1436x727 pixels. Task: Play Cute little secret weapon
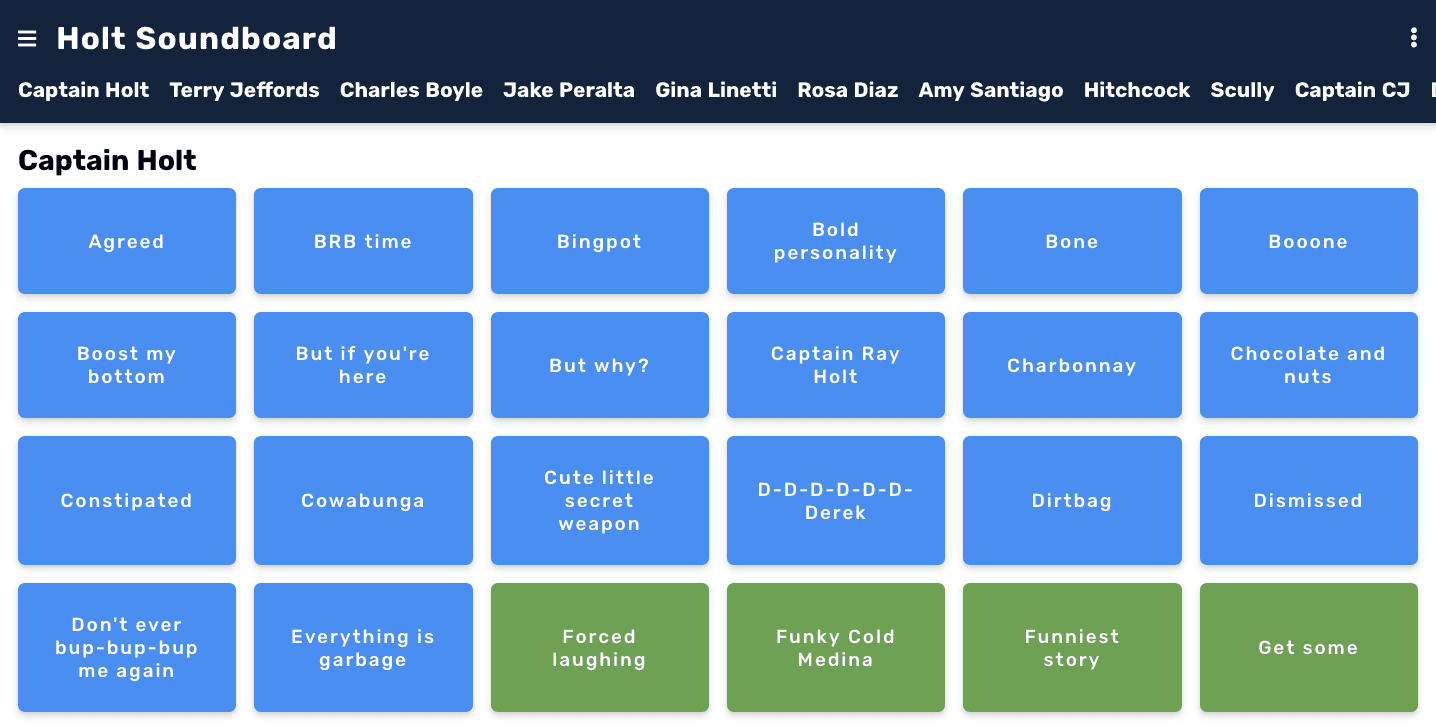click(599, 500)
